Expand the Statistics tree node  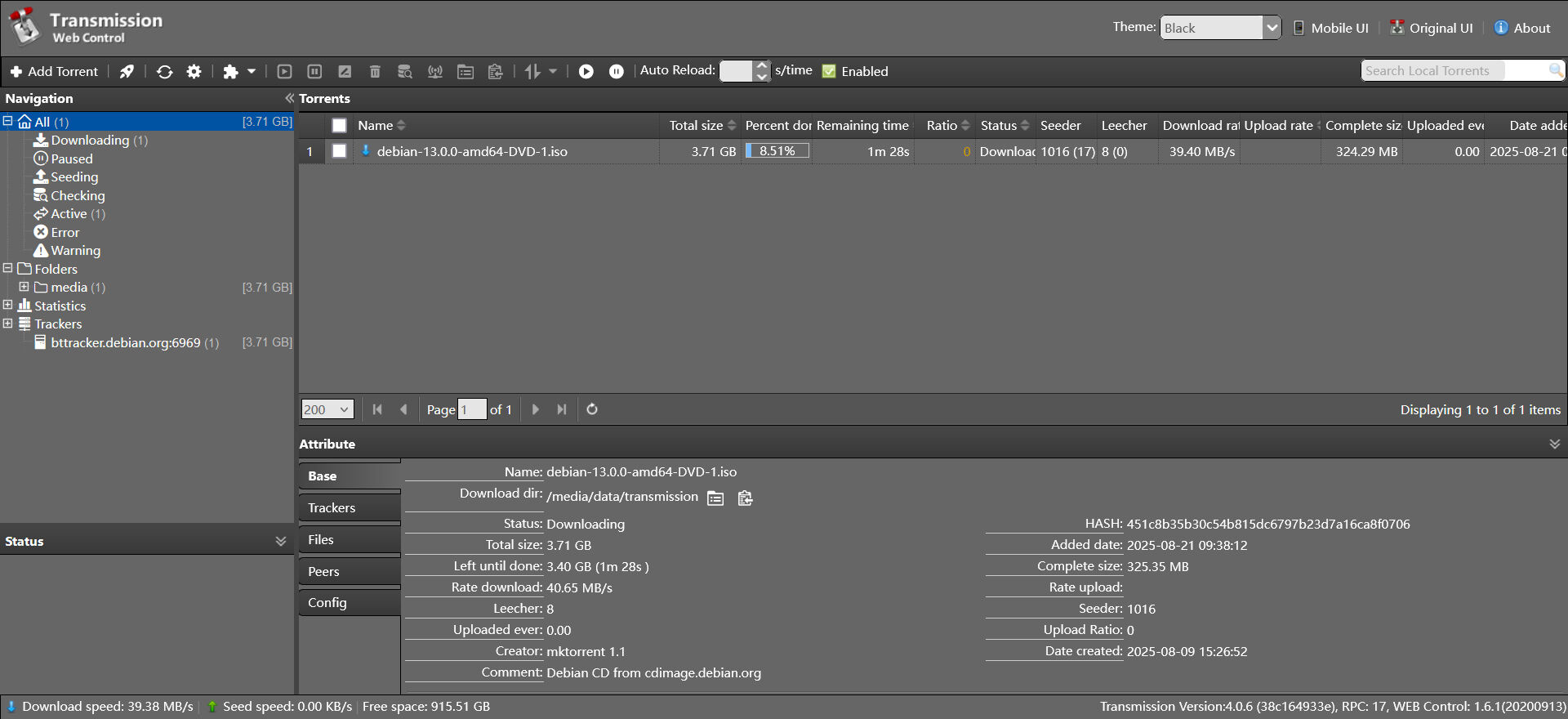[7, 305]
